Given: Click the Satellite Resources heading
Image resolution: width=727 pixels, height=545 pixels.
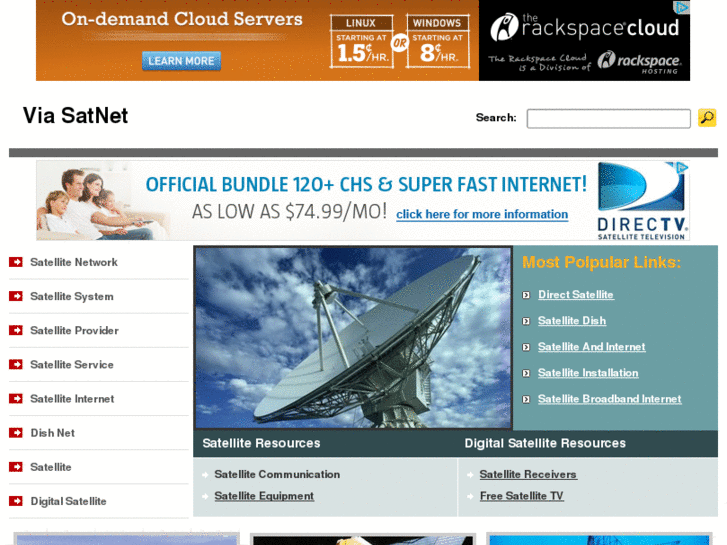Looking at the screenshot, I should point(261,443).
